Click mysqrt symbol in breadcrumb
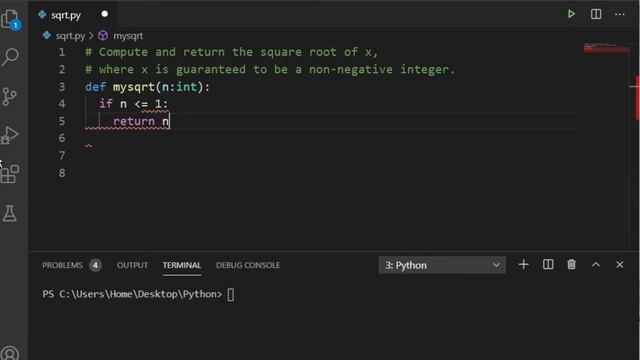 coord(128,36)
